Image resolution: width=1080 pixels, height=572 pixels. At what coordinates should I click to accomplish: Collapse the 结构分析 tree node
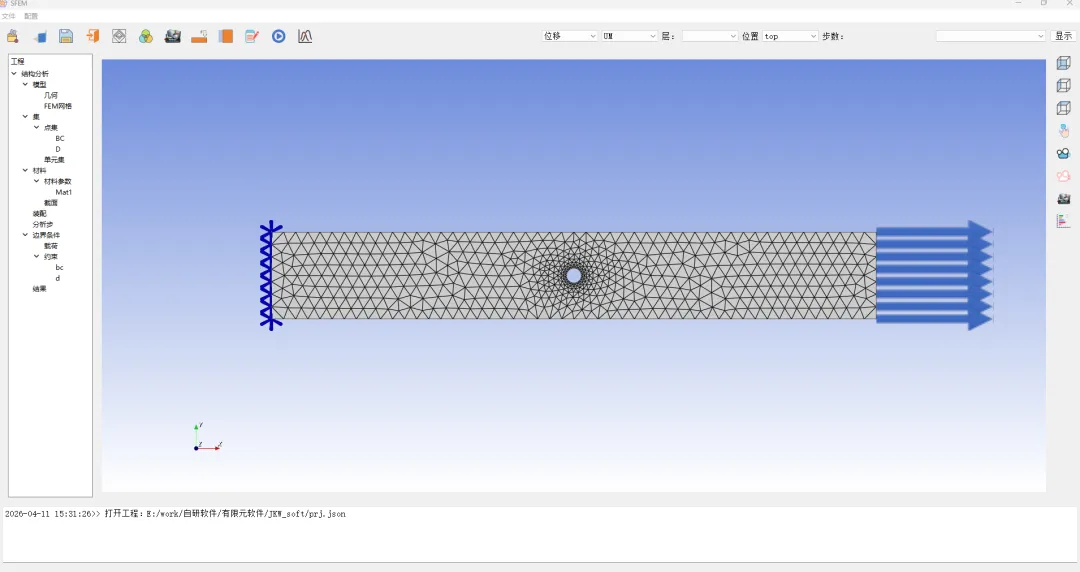[14, 73]
